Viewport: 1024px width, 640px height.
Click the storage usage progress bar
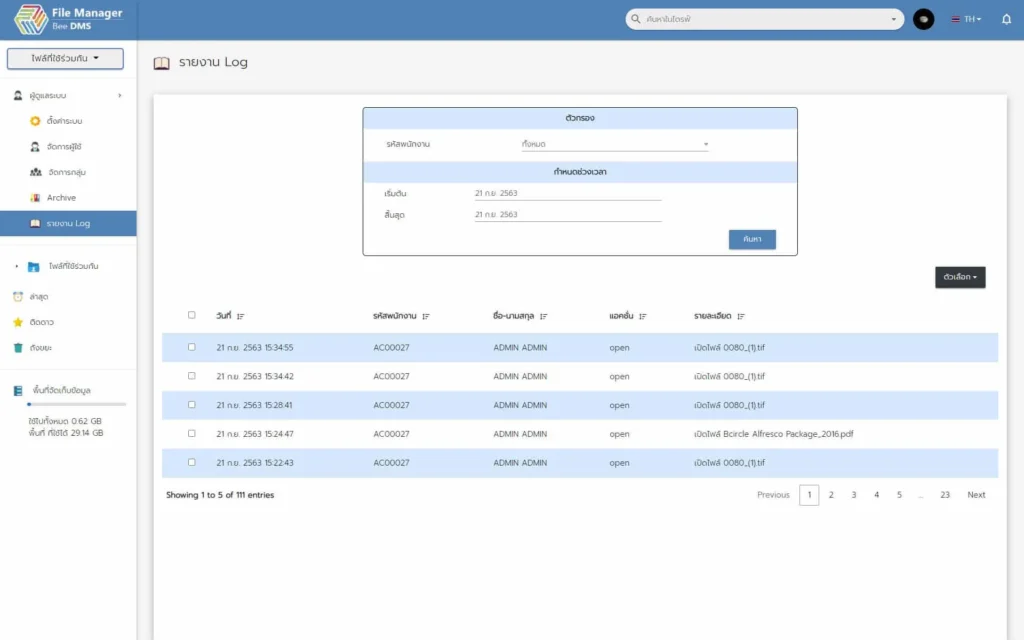coord(77,404)
